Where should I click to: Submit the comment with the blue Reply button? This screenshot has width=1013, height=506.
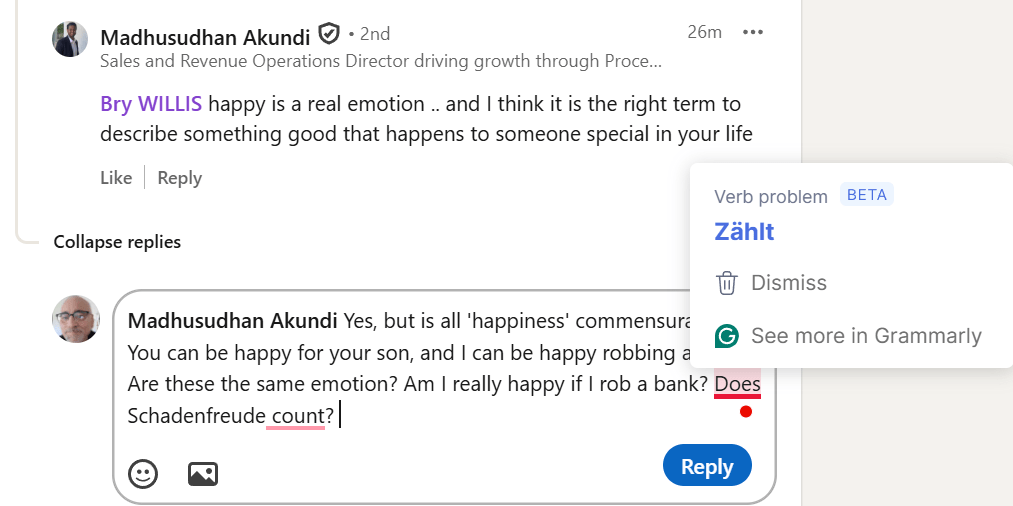tap(707, 466)
